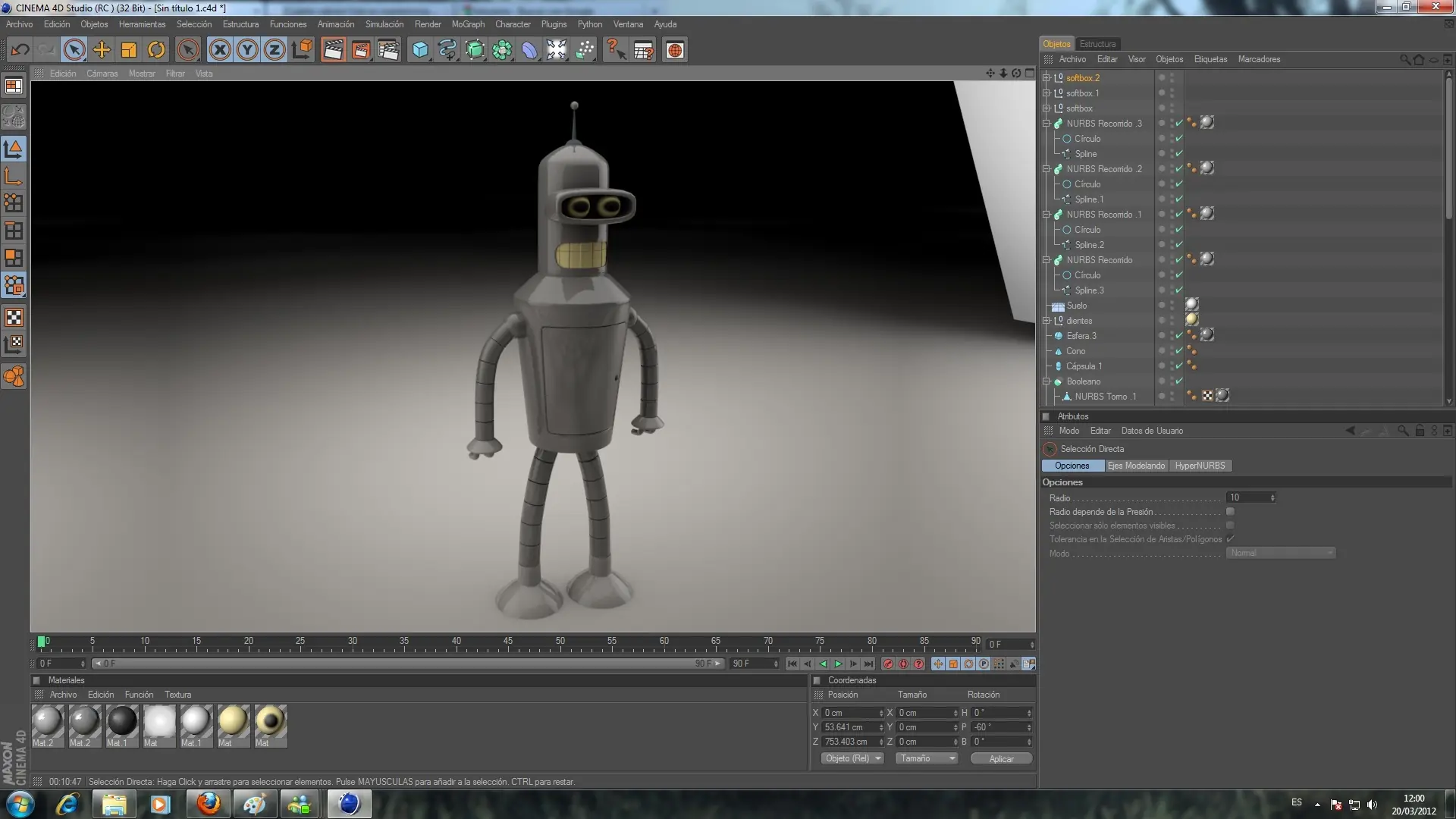Screen dimensions: 1456x819
Task: Activate the Scale tool
Action: coord(129,50)
